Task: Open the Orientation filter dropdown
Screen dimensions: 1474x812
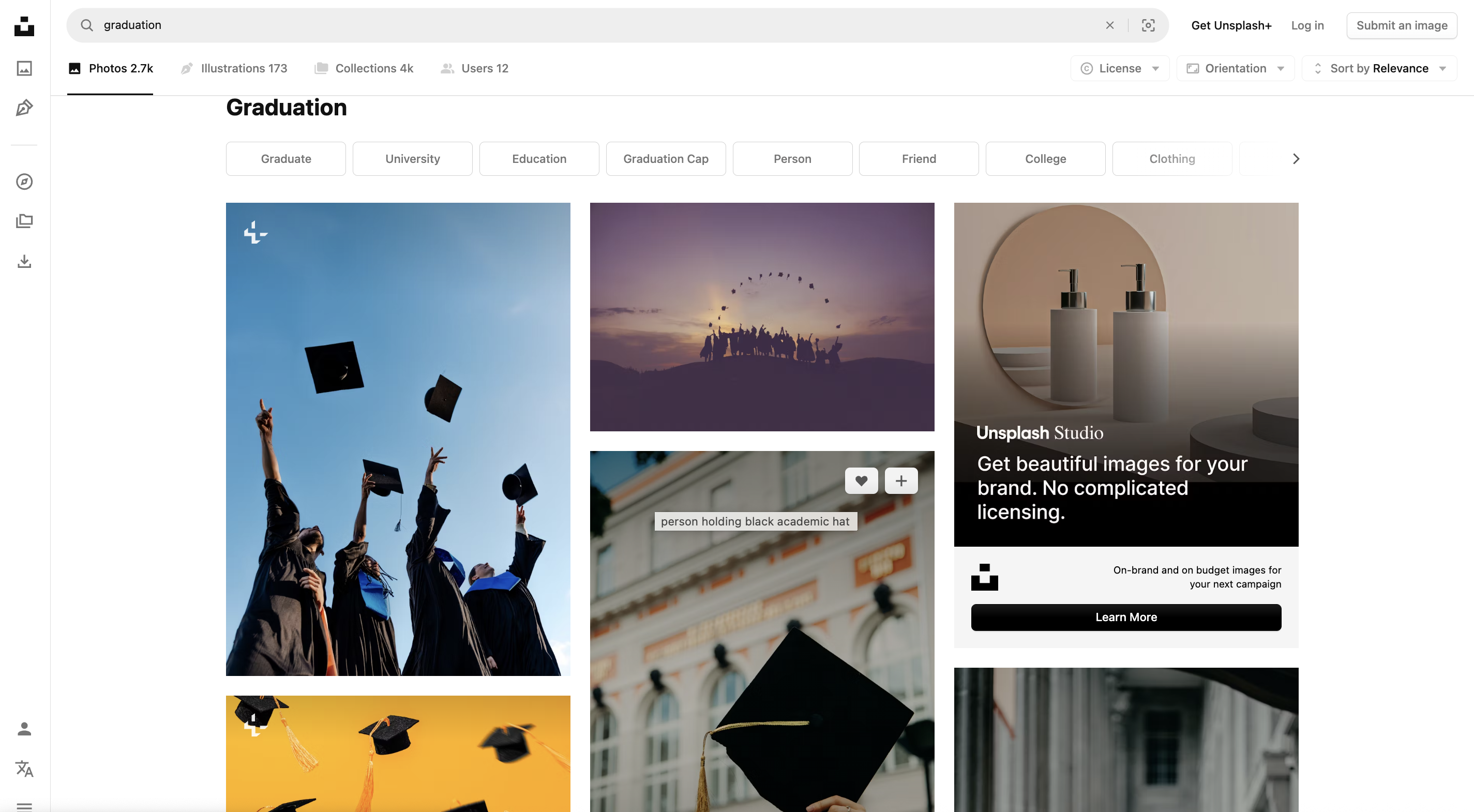Action: coord(1236,68)
